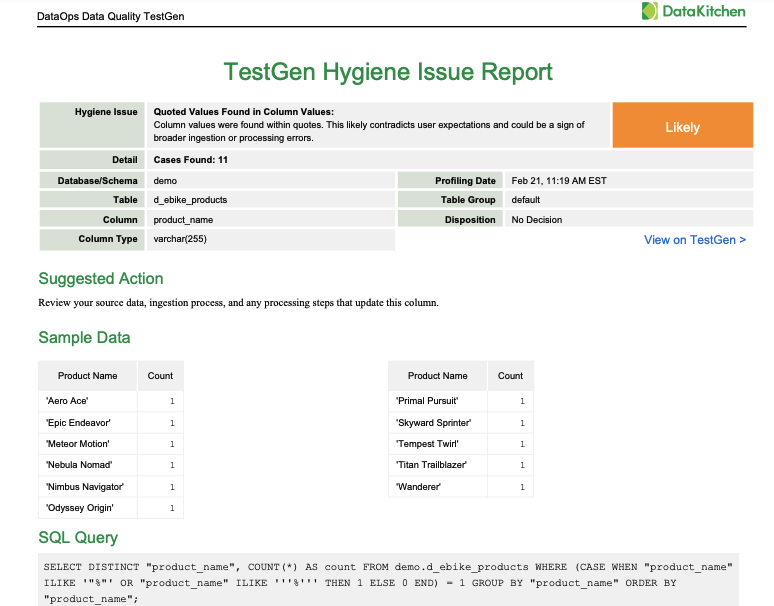Click the No Decision disposition value
The image size is (774, 606).
pyautogui.click(x=537, y=220)
